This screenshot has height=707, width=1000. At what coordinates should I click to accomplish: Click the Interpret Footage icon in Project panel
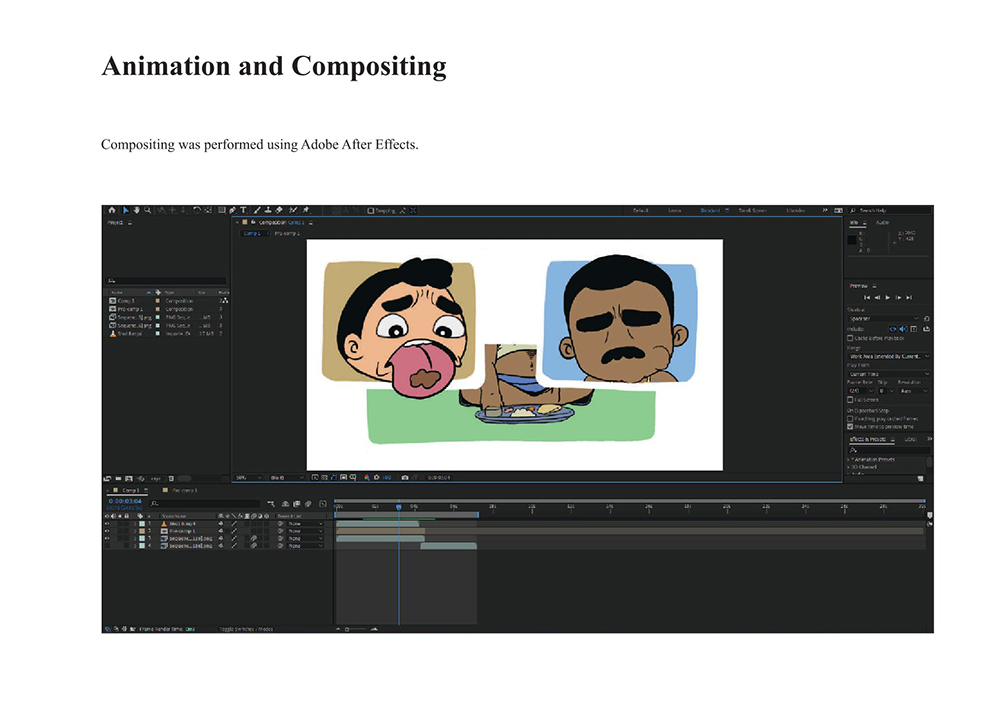[x=107, y=478]
